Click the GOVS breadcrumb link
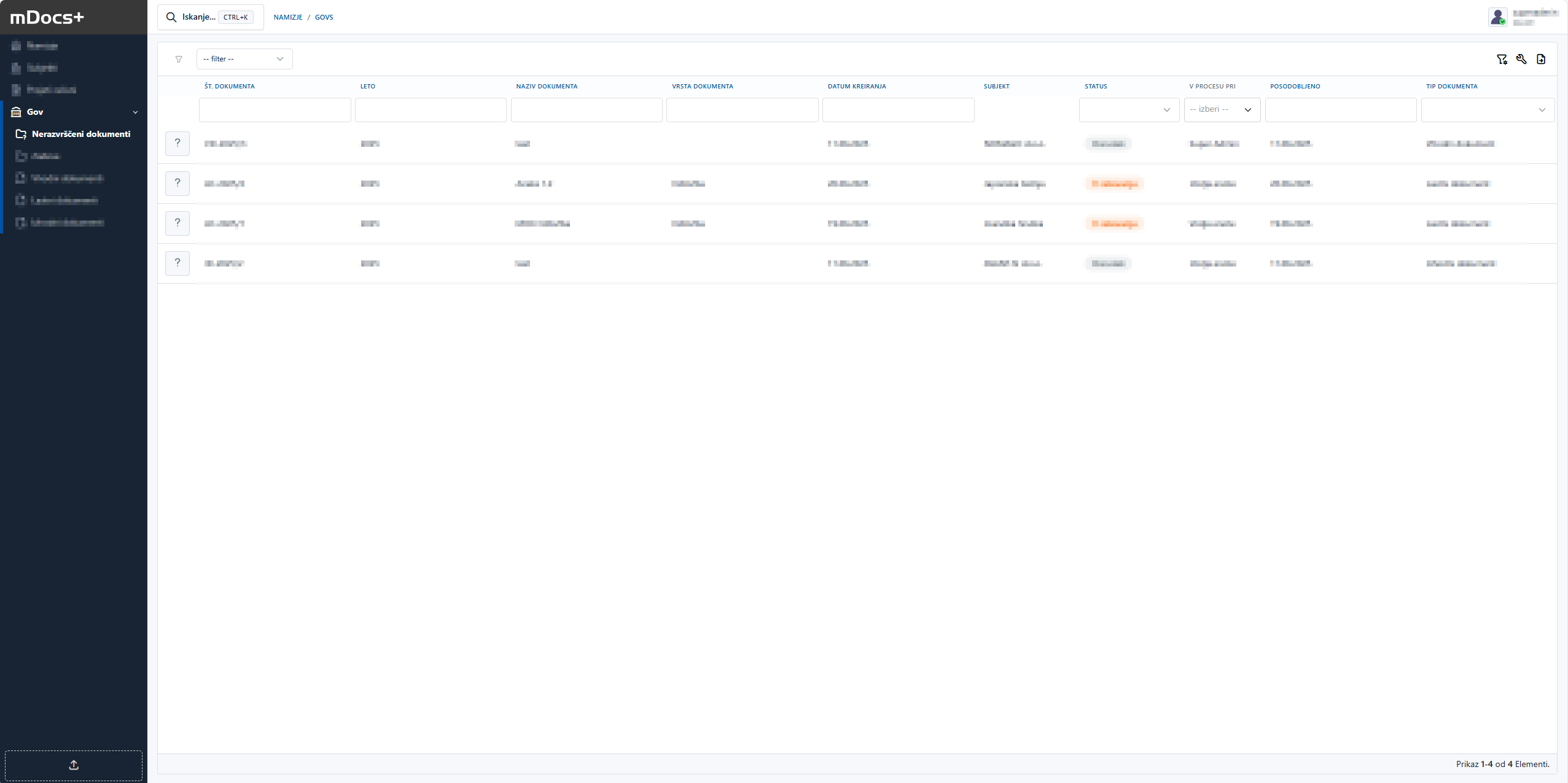1568x783 pixels. tap(324, 17)
